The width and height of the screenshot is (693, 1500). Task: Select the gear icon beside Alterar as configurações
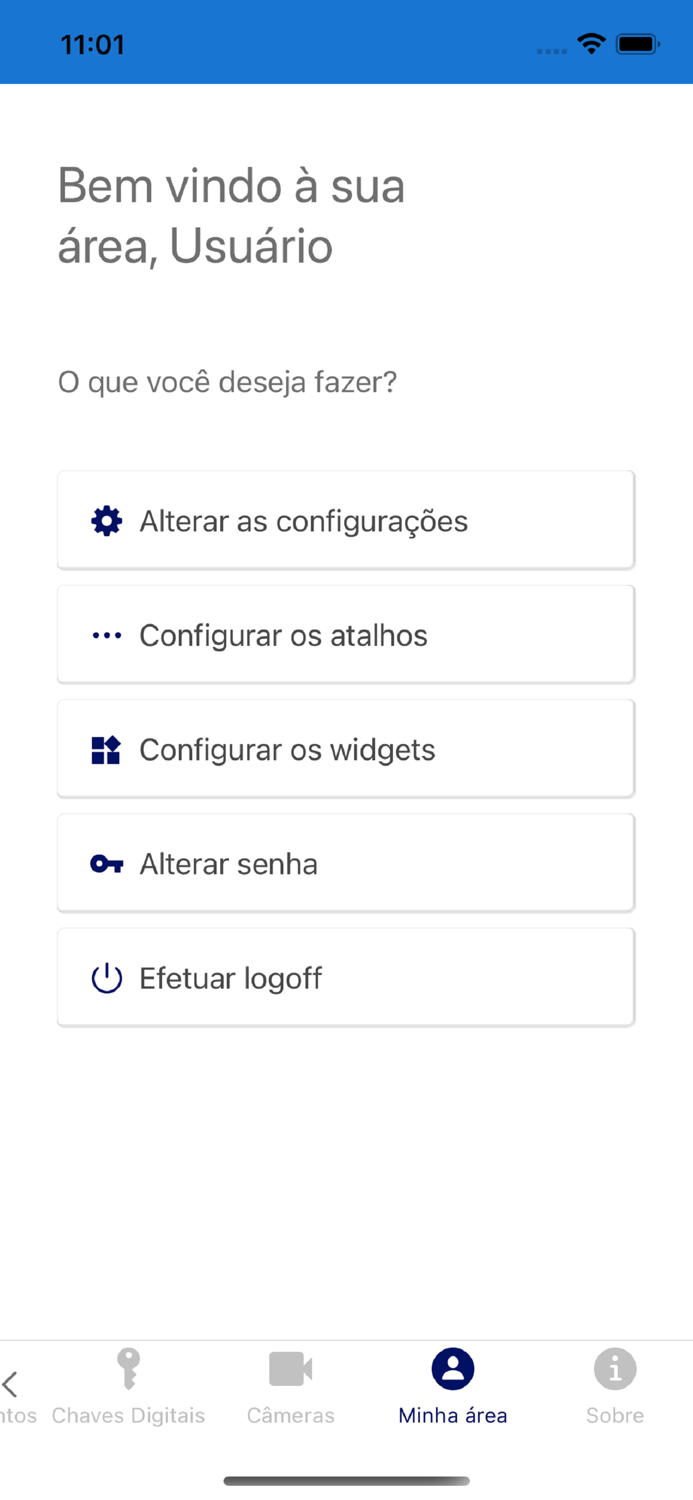pos(106,520)
